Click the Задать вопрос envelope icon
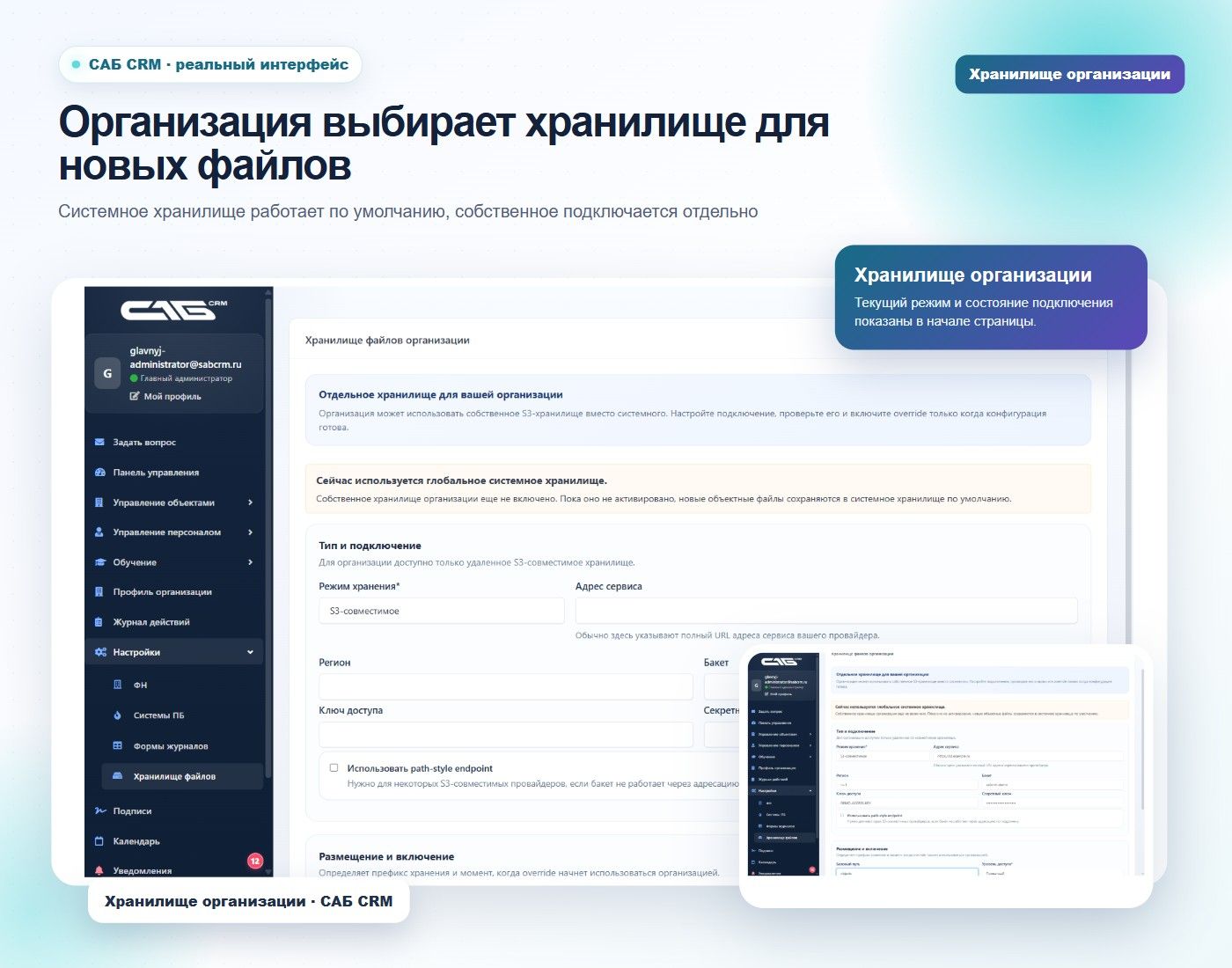 coord(99,442)
